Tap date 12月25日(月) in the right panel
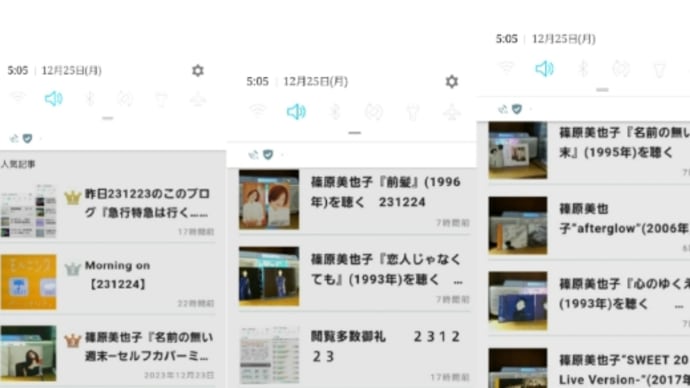This screenshot has height=388, width=690. (x=564, y=39)
